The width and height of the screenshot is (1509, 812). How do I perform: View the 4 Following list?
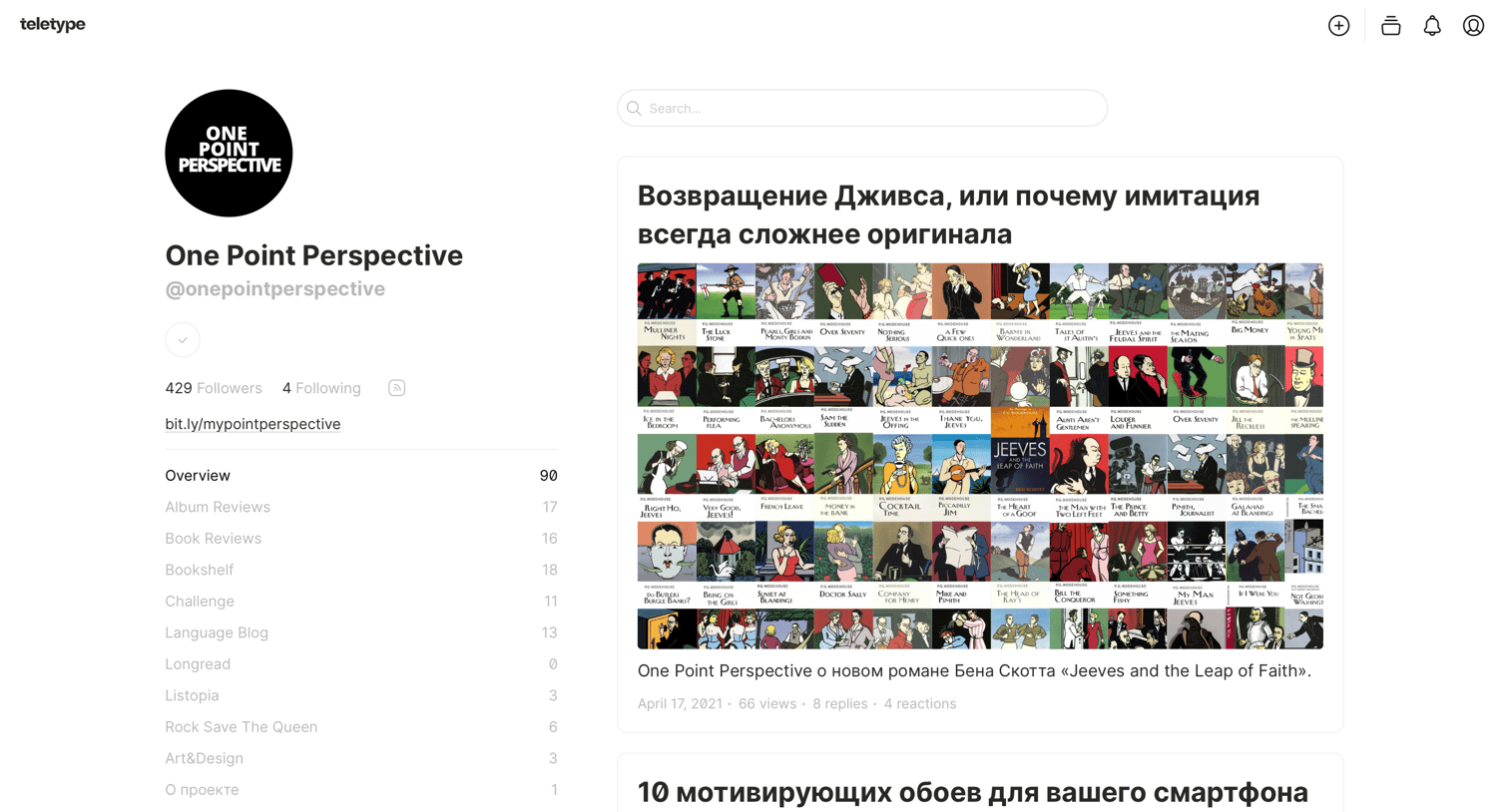tap(321, 388)
